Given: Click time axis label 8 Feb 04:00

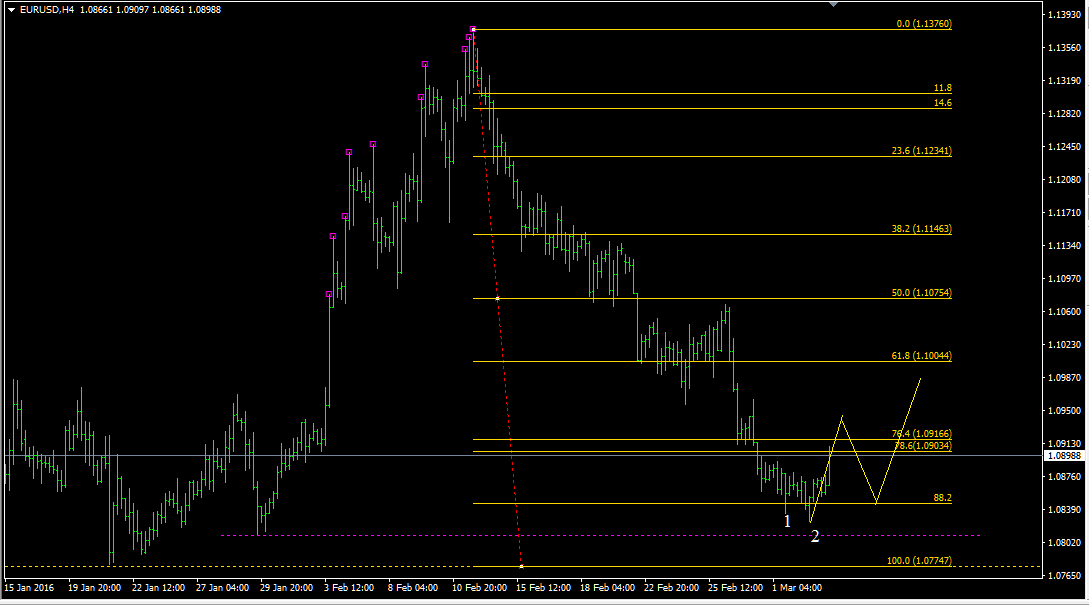Looking at the screenshot, I should (413, 588).
